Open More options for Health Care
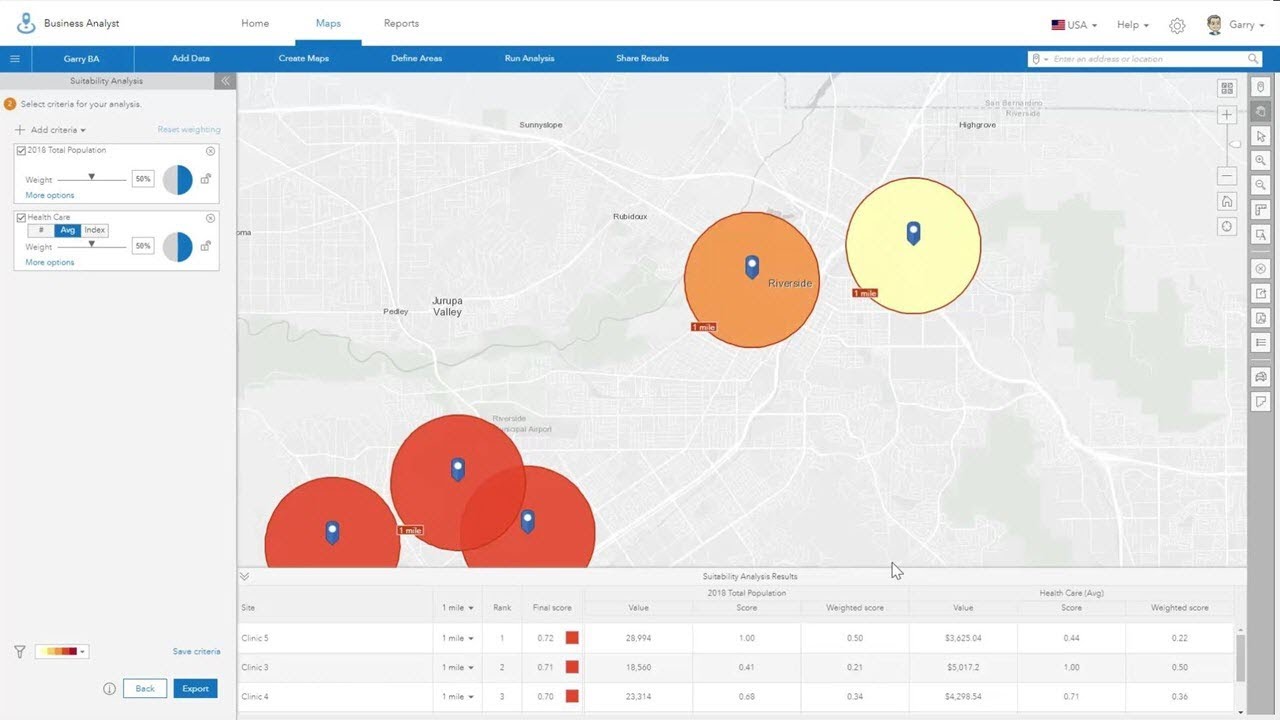The width and height of the screenshot is (1280, 720). tap(50, 263)
